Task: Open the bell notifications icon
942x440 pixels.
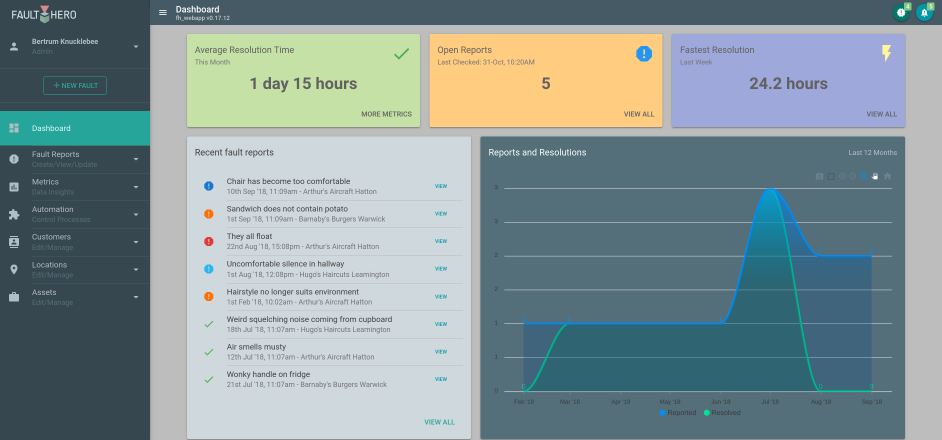Action: (x=923, y=12)
